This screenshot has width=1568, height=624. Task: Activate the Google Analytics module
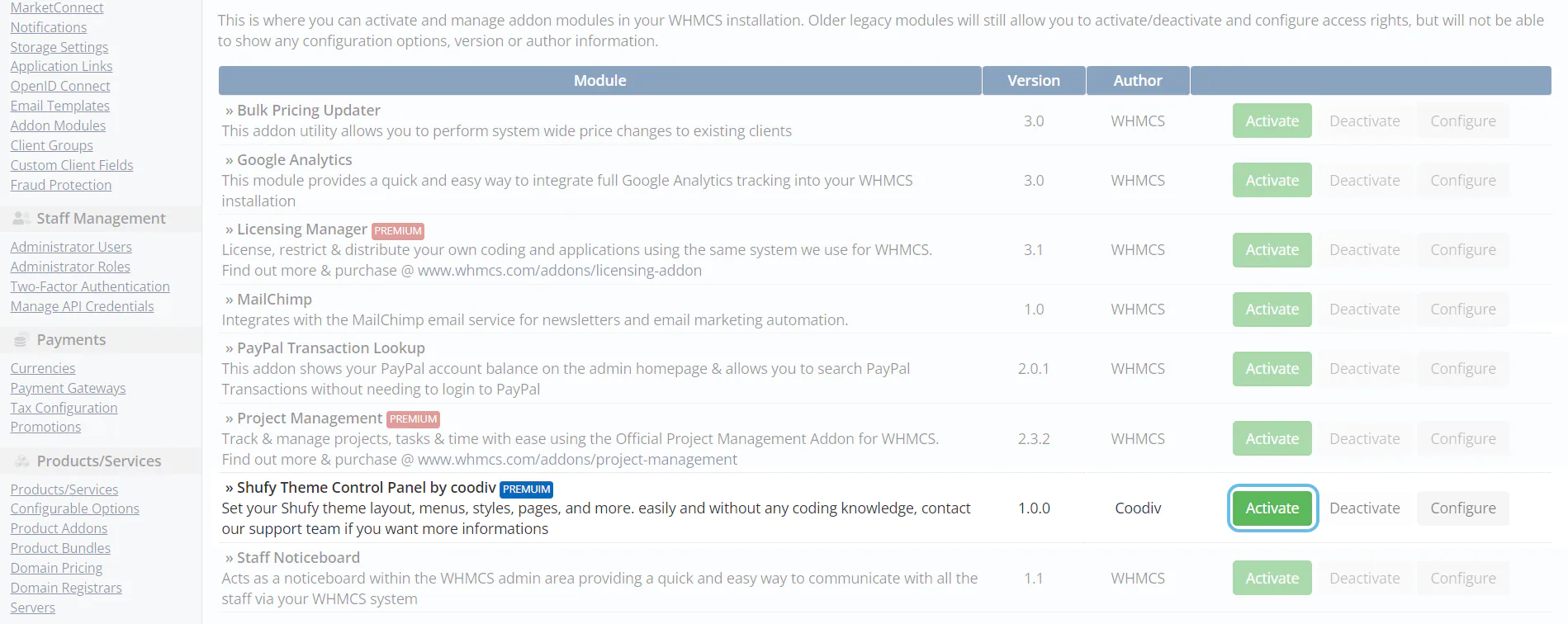coord(1272,181)
